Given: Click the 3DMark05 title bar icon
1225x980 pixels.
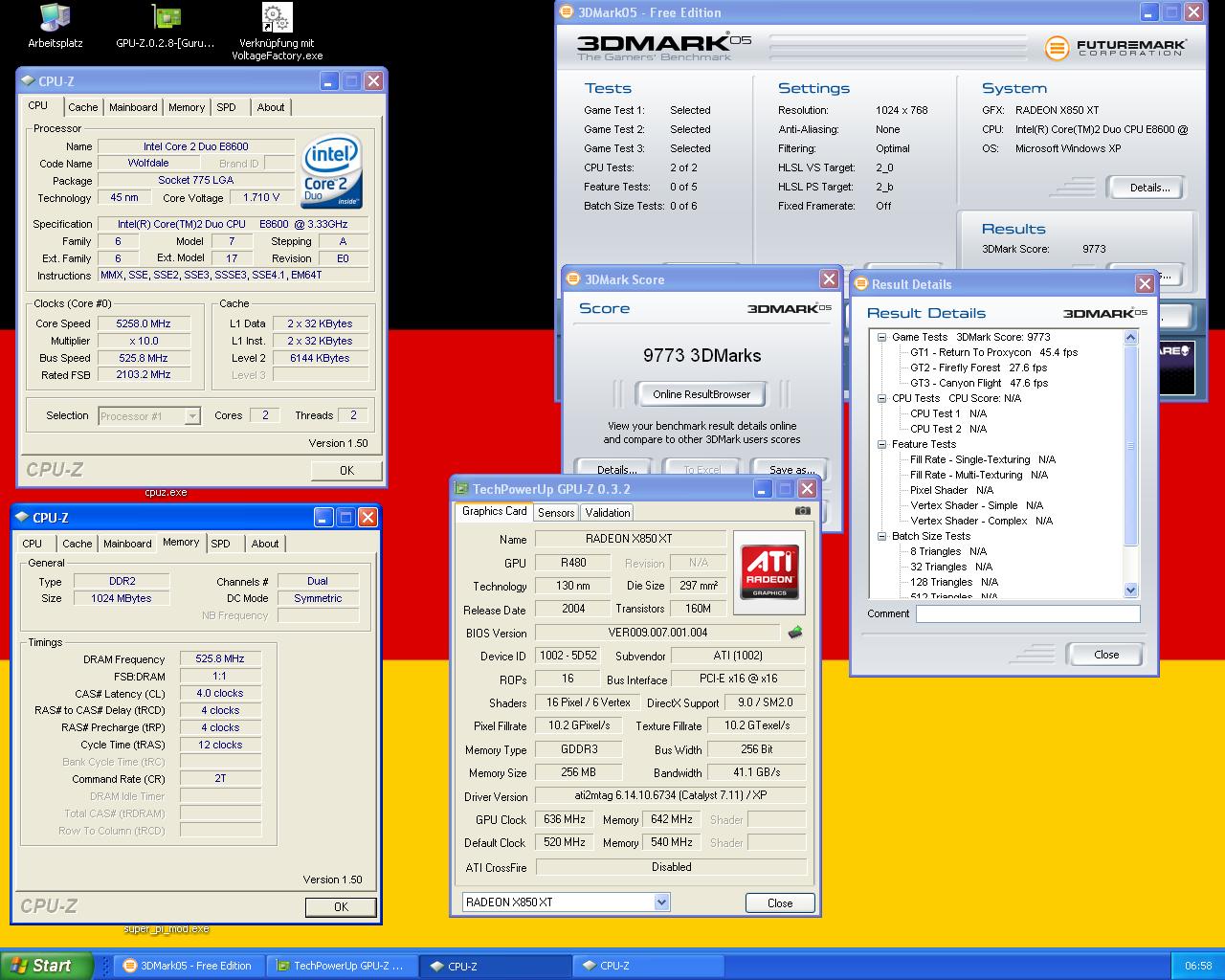Looking at the screenshot, I should click(567, 12).
